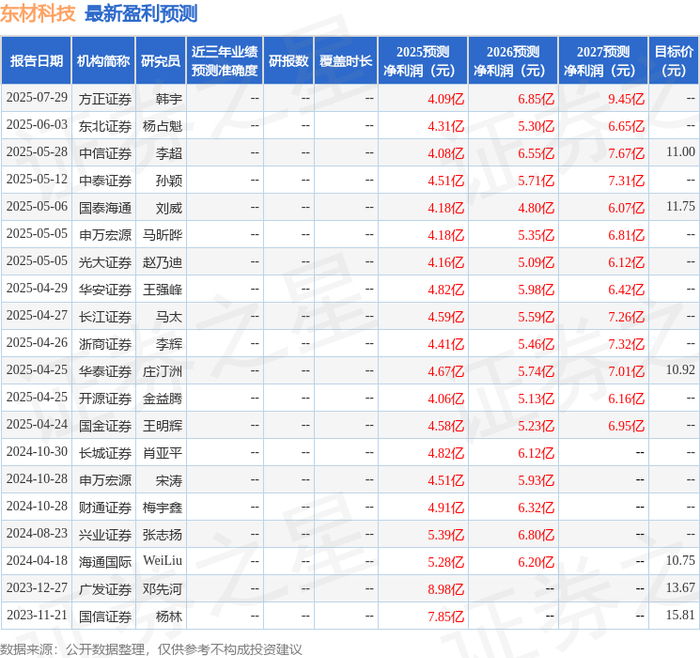Click 9.45亿 in 方正证券 row

[x=626, y=99]
